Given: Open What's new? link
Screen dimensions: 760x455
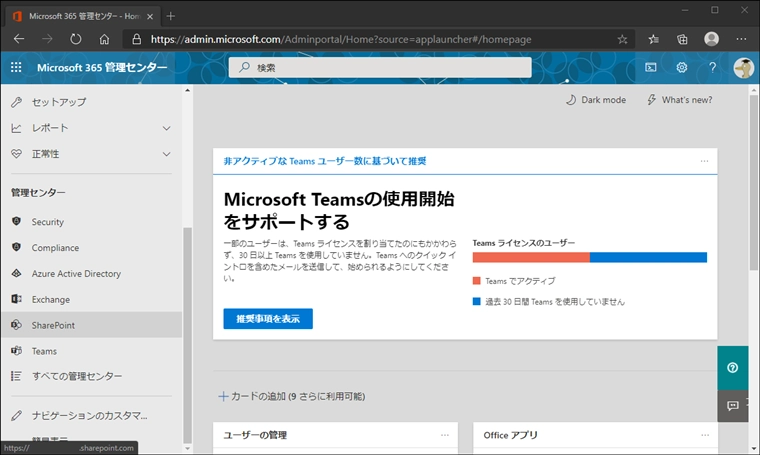Looking at the screenshot, I should point(680,100).
